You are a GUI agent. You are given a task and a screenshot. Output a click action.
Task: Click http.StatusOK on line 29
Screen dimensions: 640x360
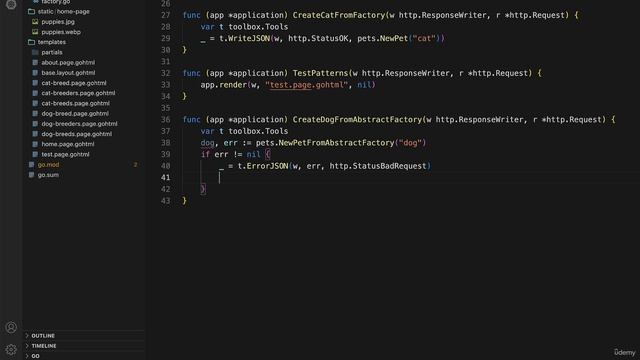click(x=318, y=38)
